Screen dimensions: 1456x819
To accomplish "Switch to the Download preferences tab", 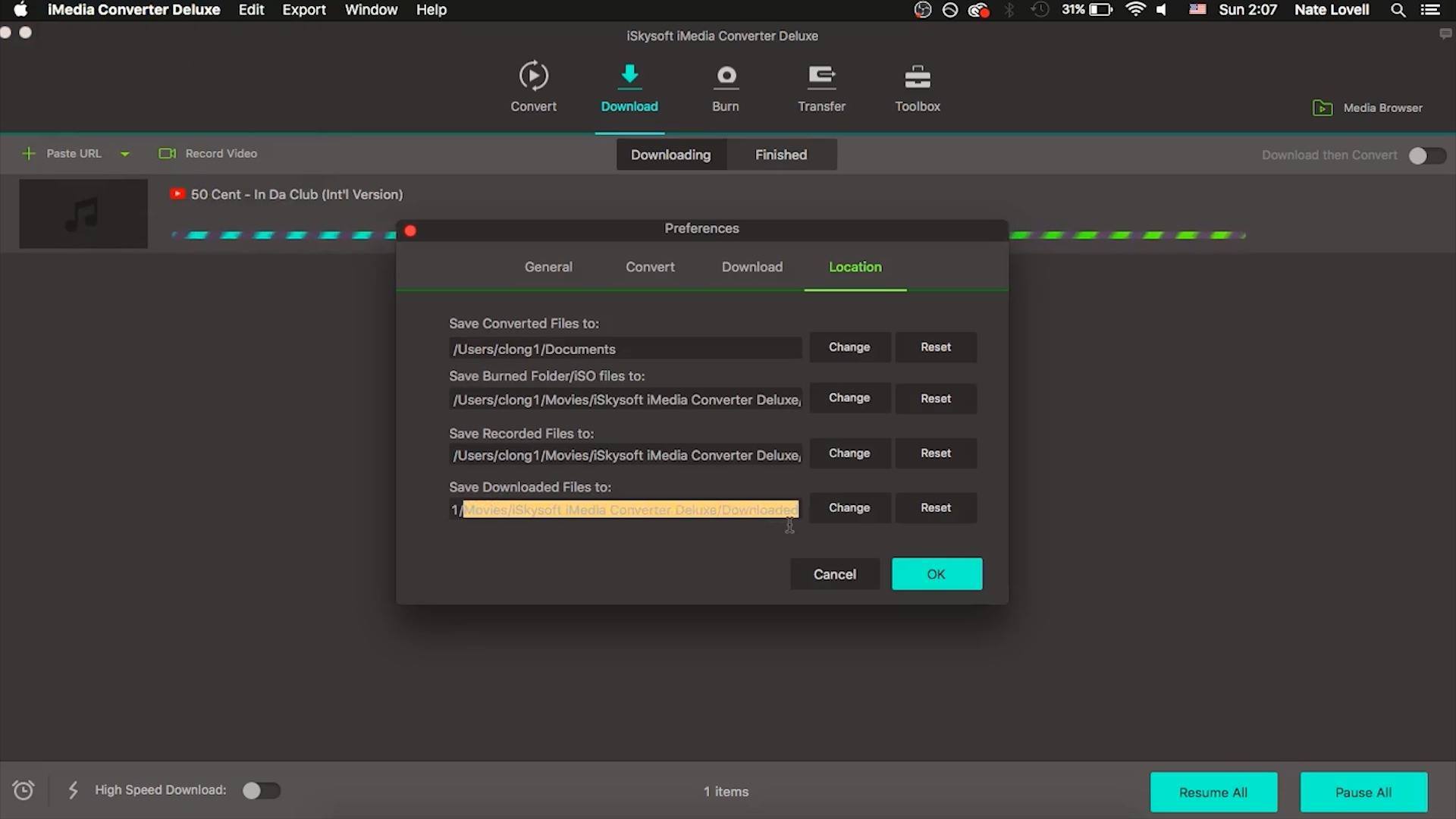I will pyautogui.click(x=752, y=267).
